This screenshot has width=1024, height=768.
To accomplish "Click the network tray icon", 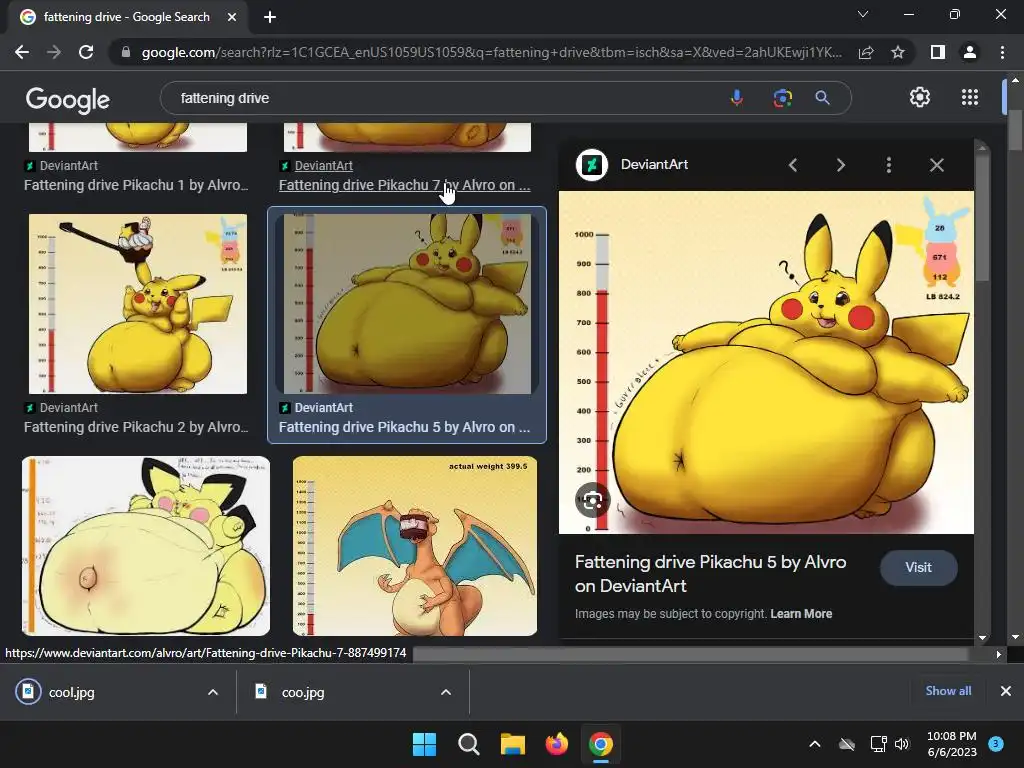I will (x=878, y=744).
